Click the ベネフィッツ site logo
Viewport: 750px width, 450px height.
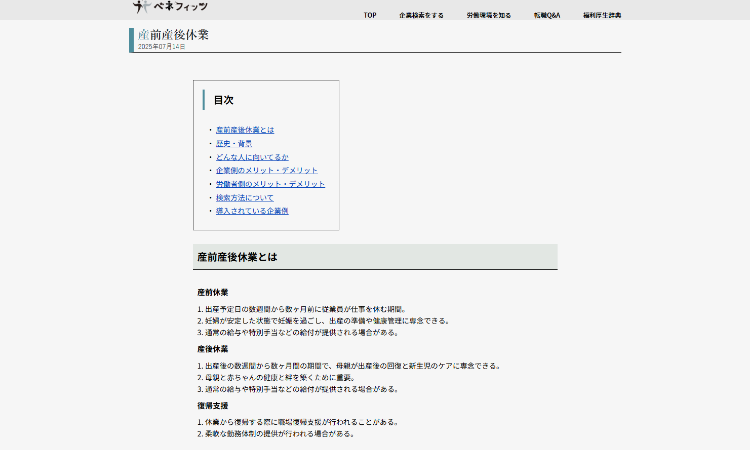171,7
